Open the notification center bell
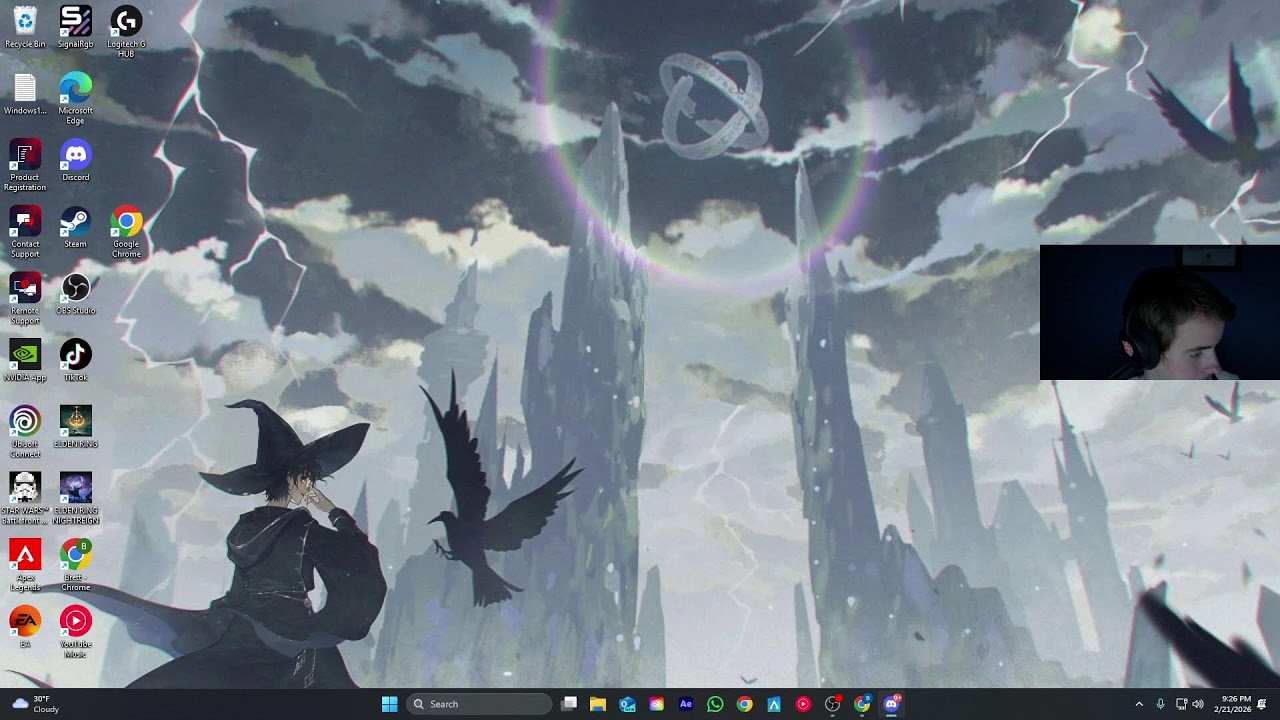Image resolution: width=1280 pixels, height=720 pixels. point(1263,704)
